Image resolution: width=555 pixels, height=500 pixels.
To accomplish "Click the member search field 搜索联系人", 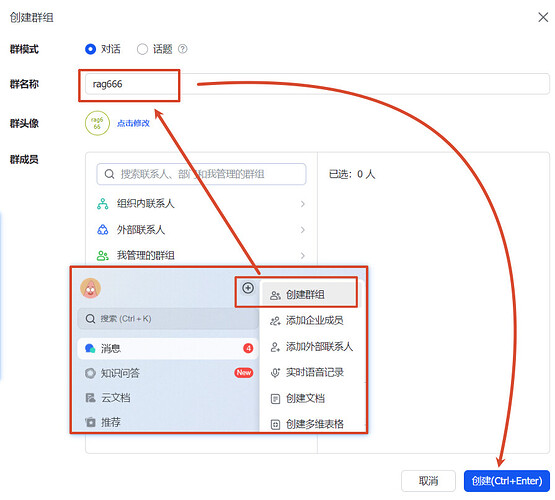I will [201, 174].
